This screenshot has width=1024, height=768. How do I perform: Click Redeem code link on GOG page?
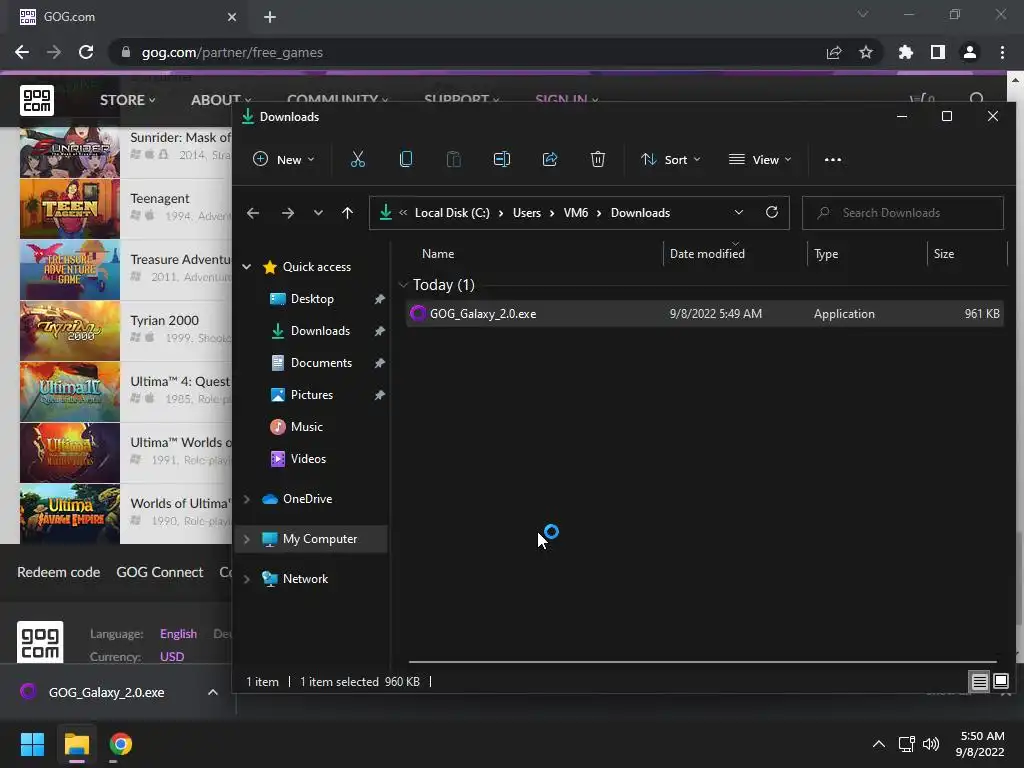[x=58, y=572]
